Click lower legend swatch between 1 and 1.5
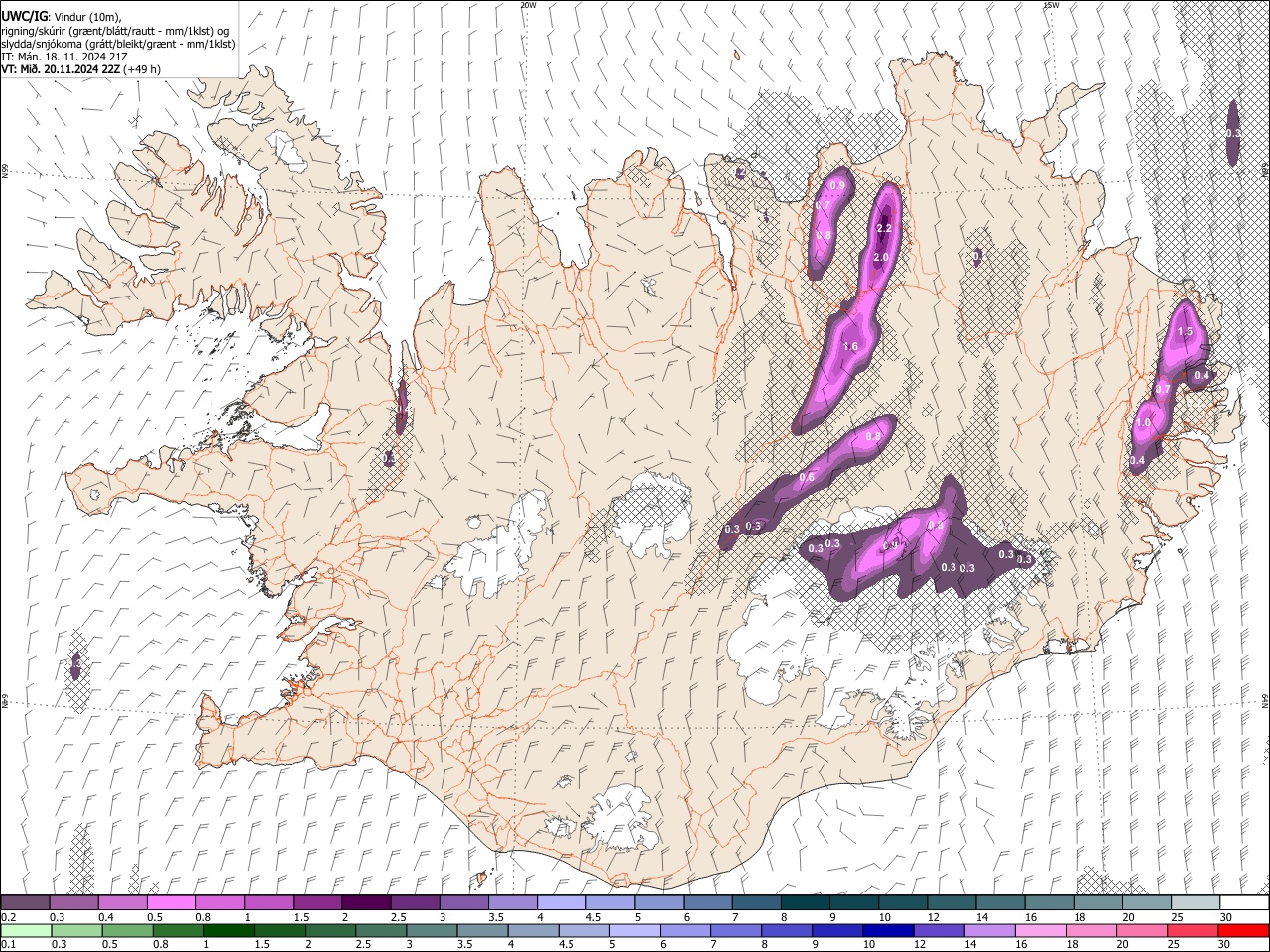Viewport: 1270px width, 952px height. [228, 930]
